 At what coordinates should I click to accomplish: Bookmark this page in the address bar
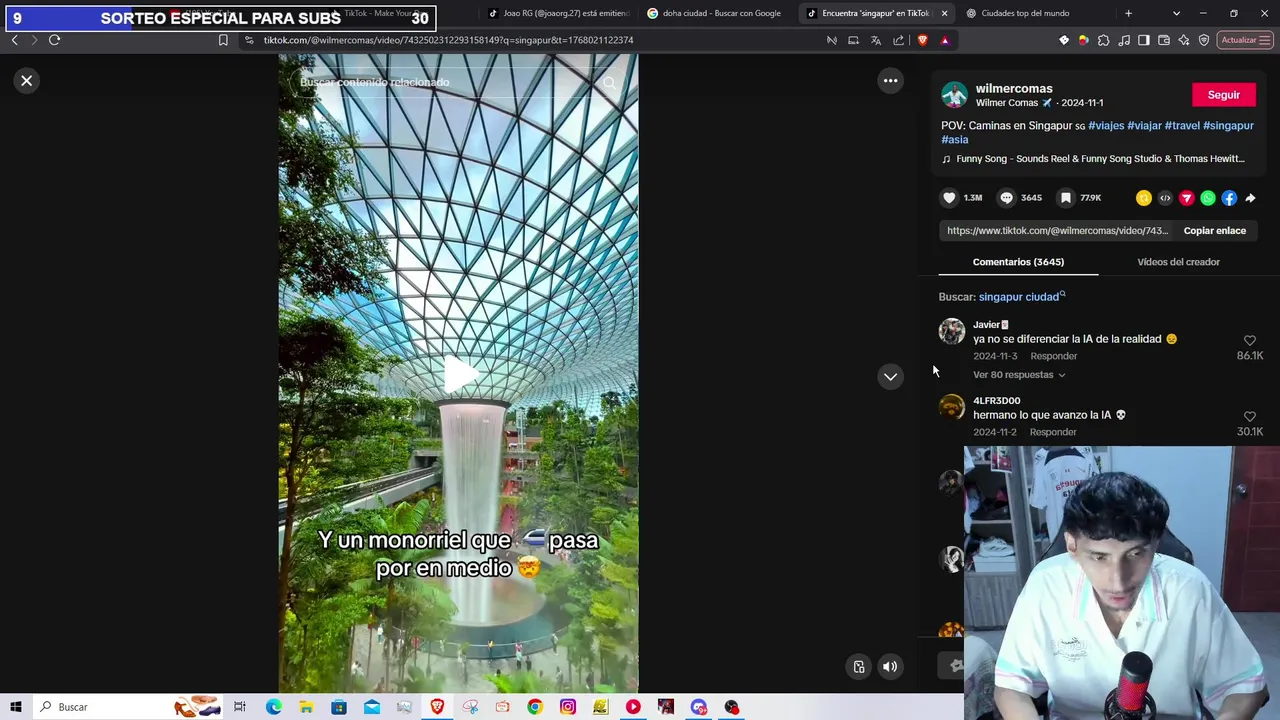(x=223, y=40)
